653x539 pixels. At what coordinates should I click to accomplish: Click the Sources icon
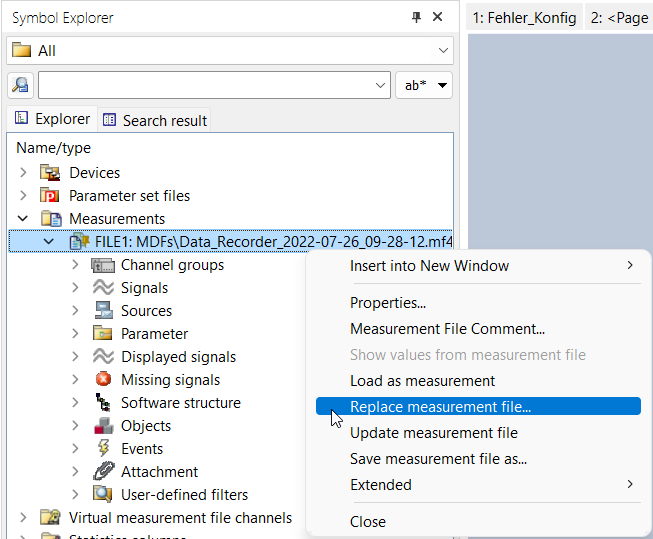pos(103,310)
